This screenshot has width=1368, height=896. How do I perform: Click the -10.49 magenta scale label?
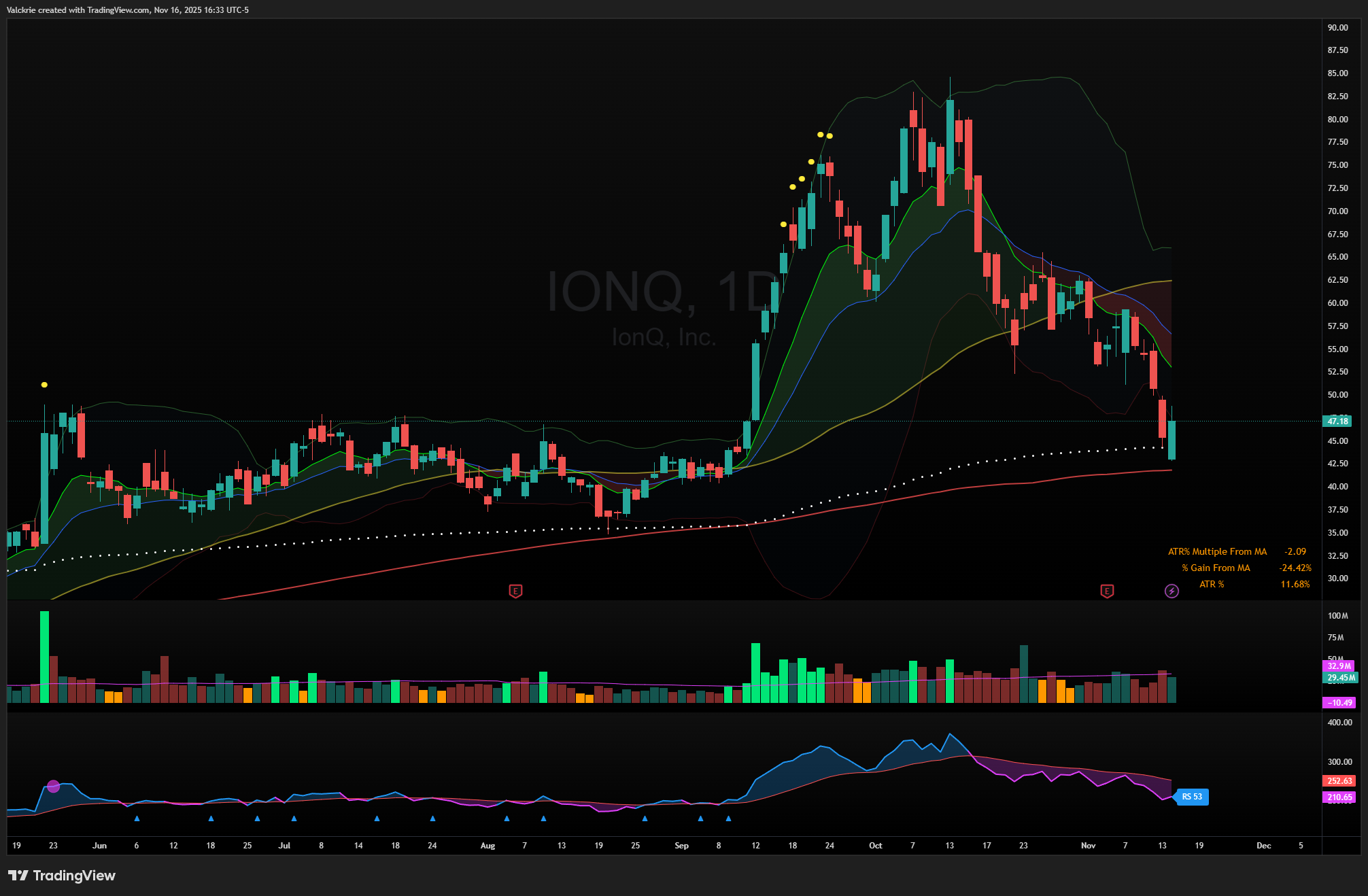(x=1339, y=703)
